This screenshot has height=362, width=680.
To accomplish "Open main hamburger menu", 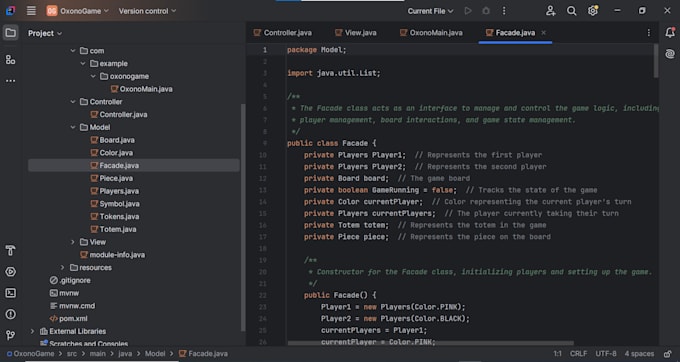I will pyautogui.click(x=31, y=11).
